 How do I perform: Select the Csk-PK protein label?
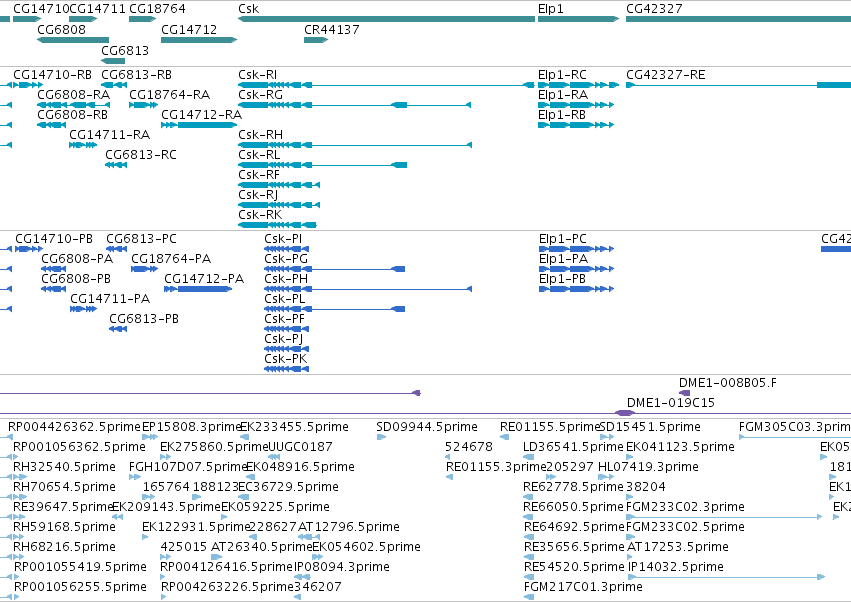tap(285, 359)
